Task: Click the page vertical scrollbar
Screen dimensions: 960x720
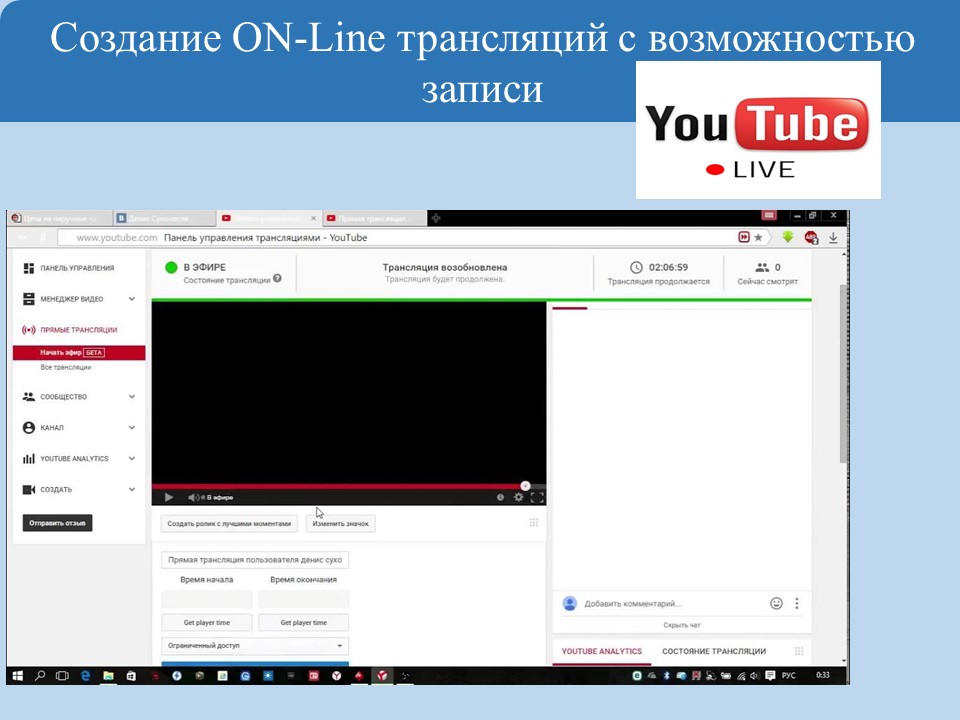Action: (x=844, y=373)
